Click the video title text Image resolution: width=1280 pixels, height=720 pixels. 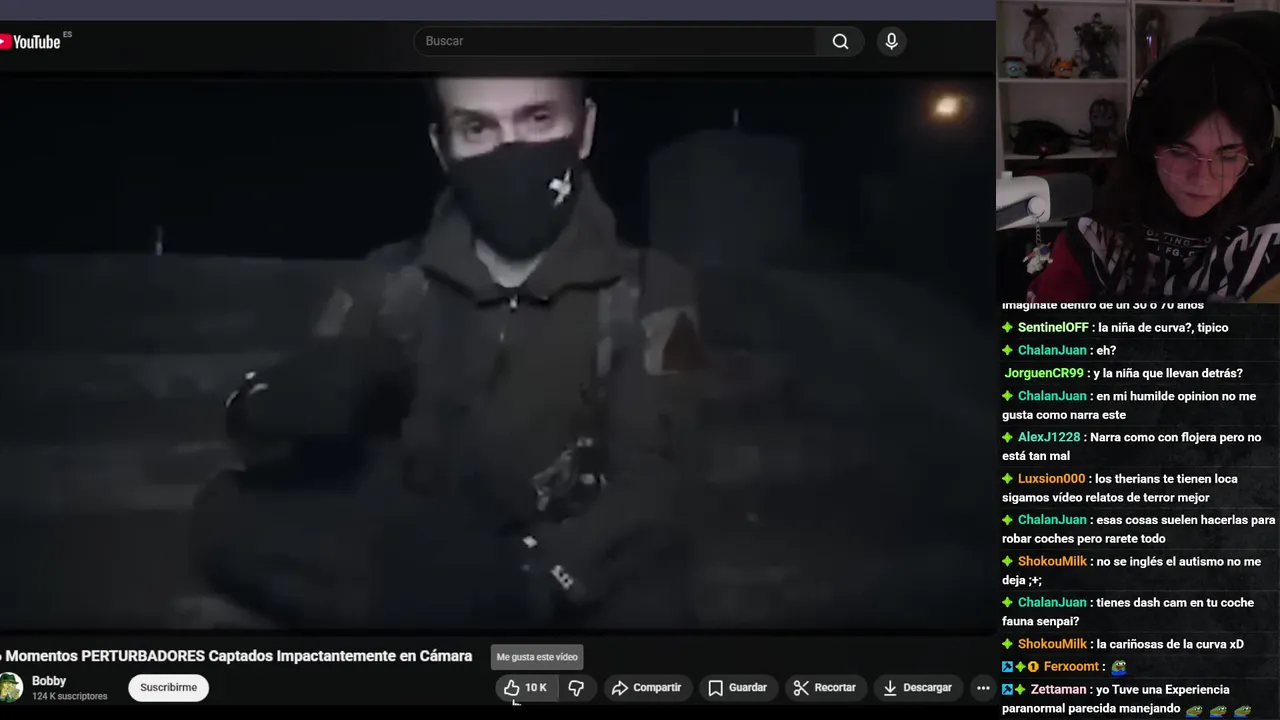pos(237,656)
